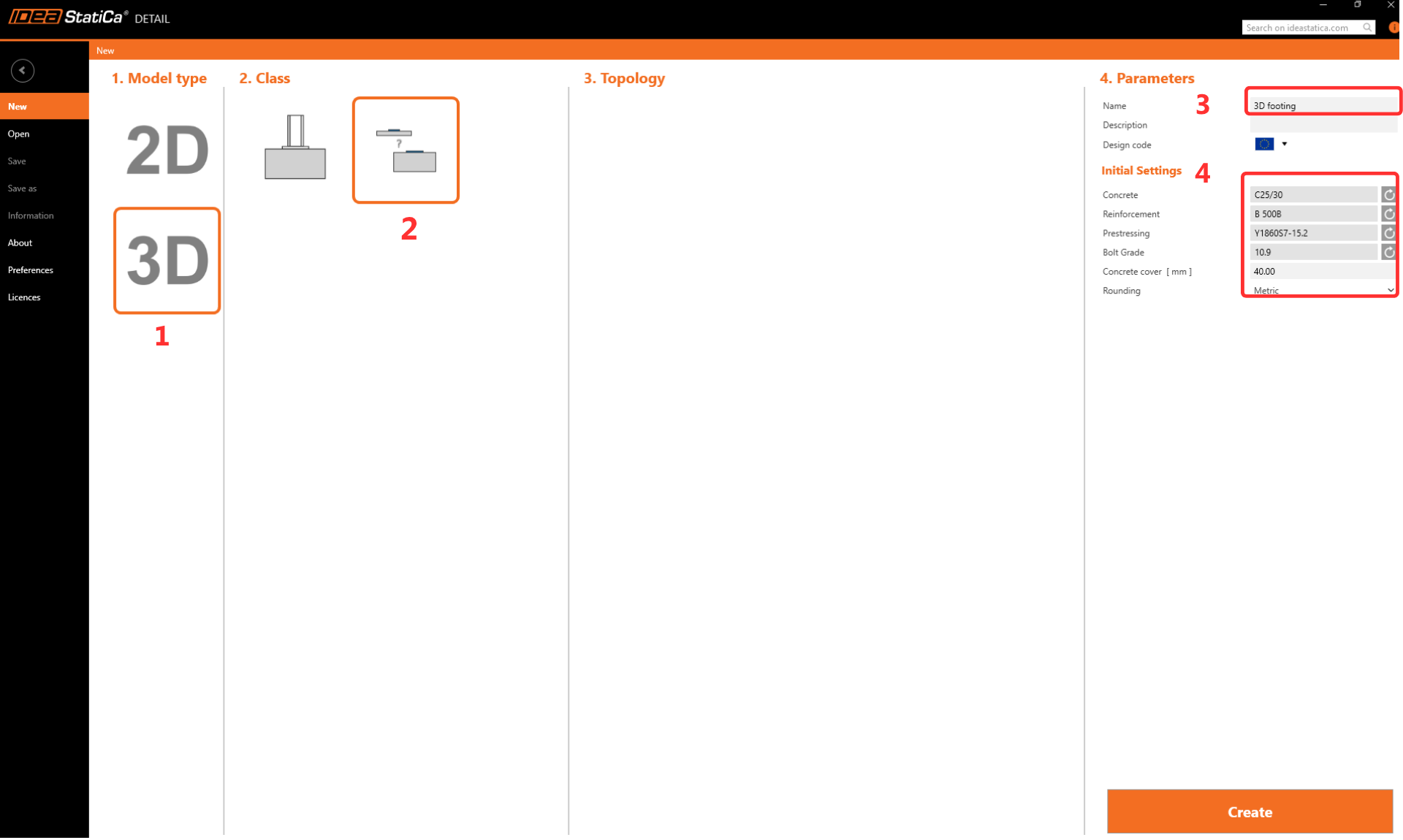Open the Open menu item
This screenshot has height=840, width=1403.
(19, 134)
